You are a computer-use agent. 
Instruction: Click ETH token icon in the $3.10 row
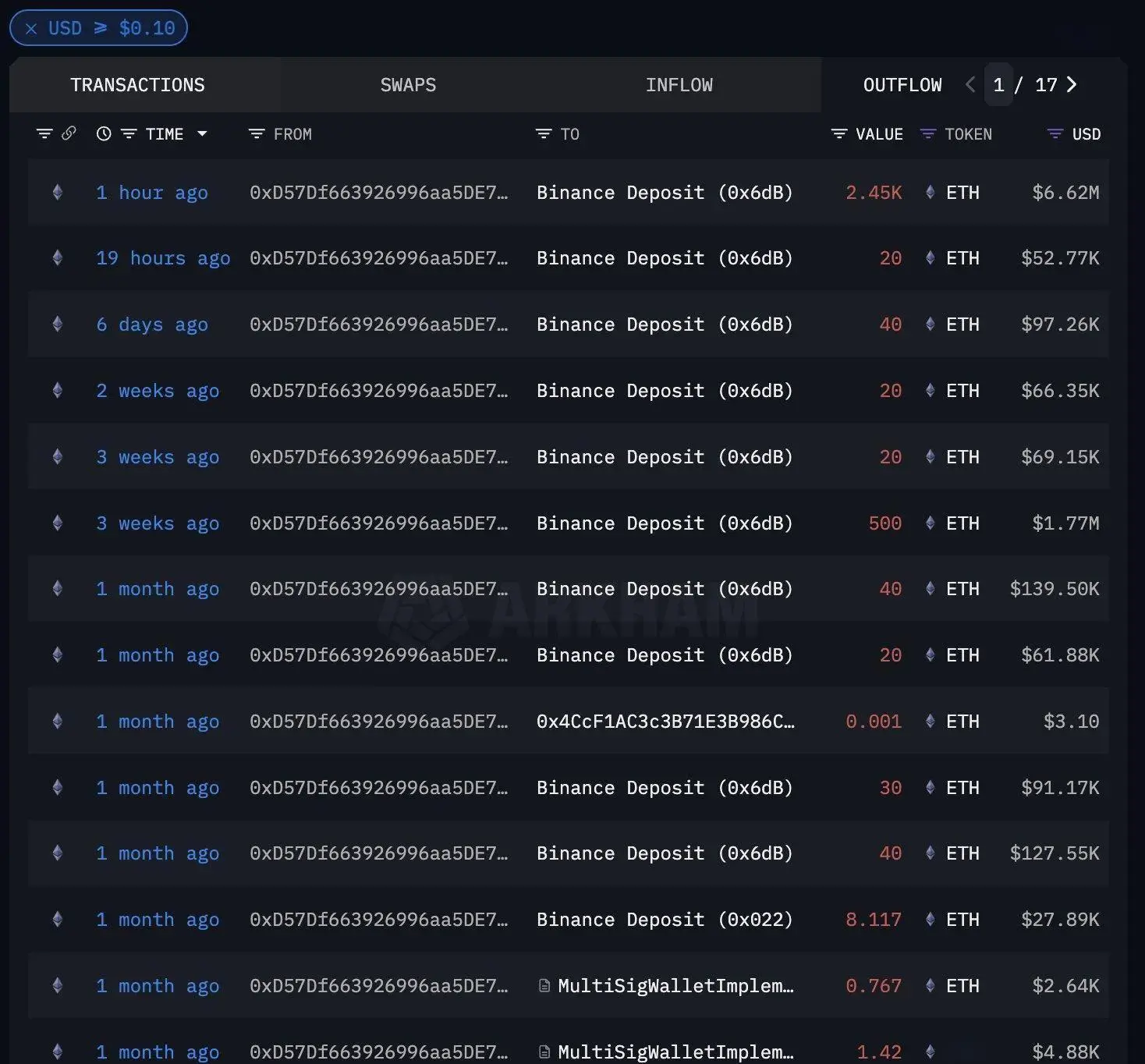(930, 721)
